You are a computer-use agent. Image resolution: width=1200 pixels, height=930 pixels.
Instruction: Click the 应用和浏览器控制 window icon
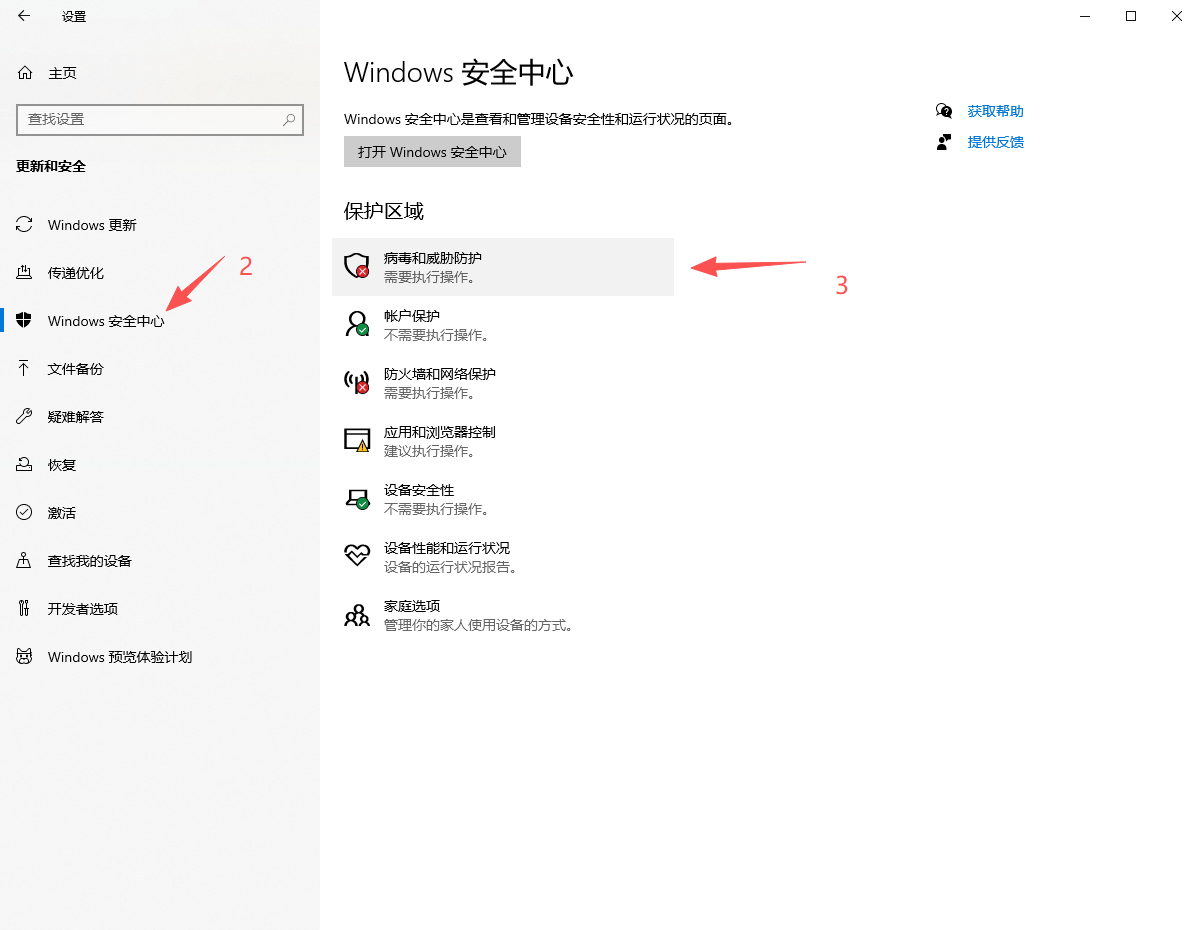(357, 439)
